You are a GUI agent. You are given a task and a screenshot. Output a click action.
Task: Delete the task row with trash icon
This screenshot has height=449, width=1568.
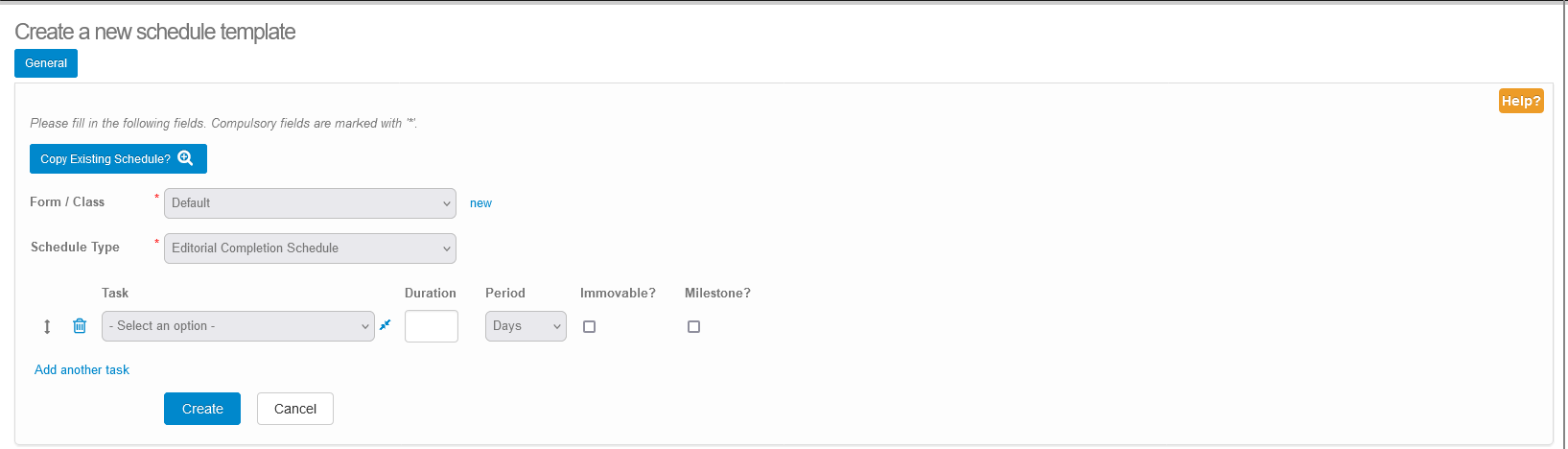click(x=80, y=326)
